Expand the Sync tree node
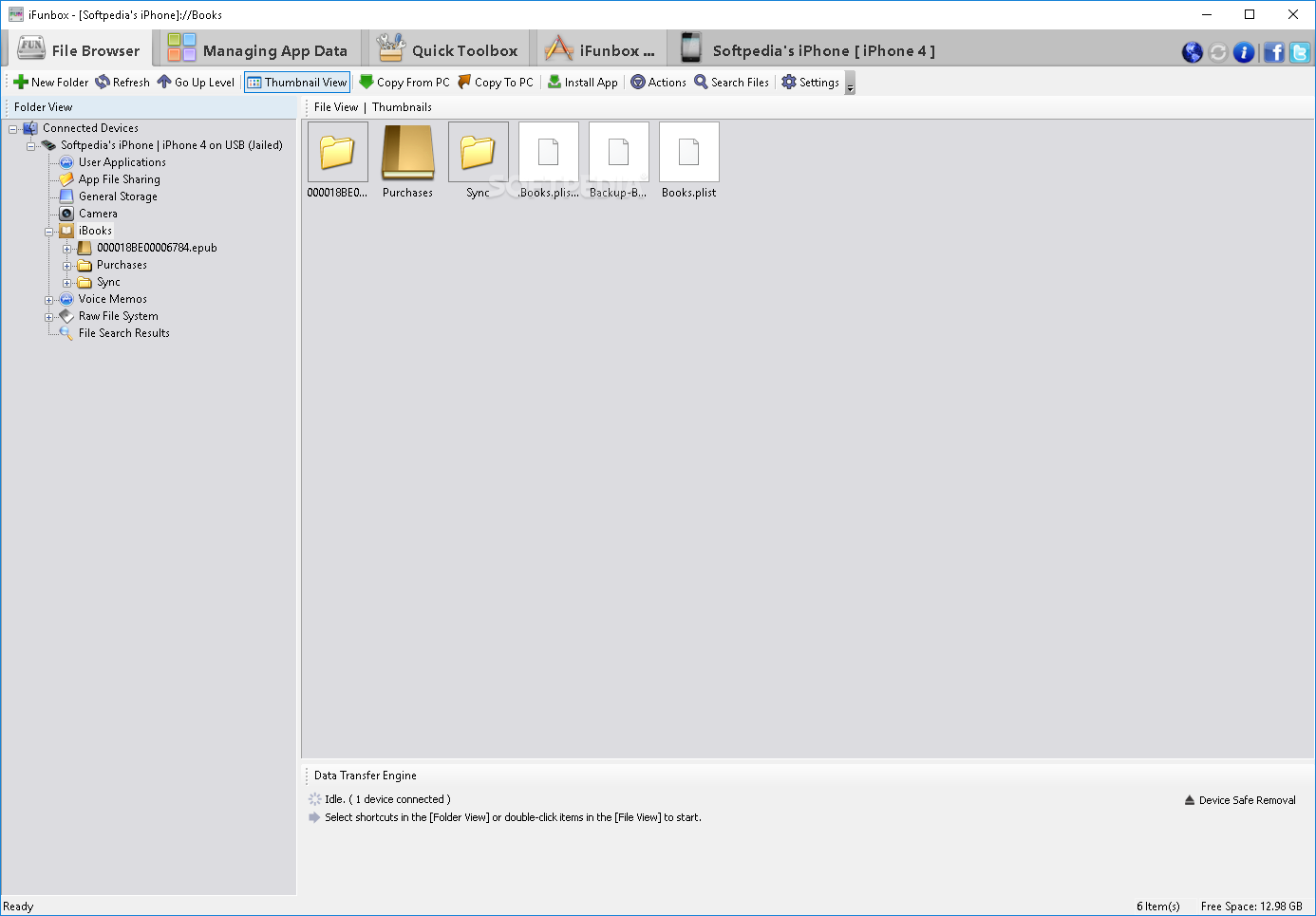The image size is (1316, 916). click(x=67, y=283)
